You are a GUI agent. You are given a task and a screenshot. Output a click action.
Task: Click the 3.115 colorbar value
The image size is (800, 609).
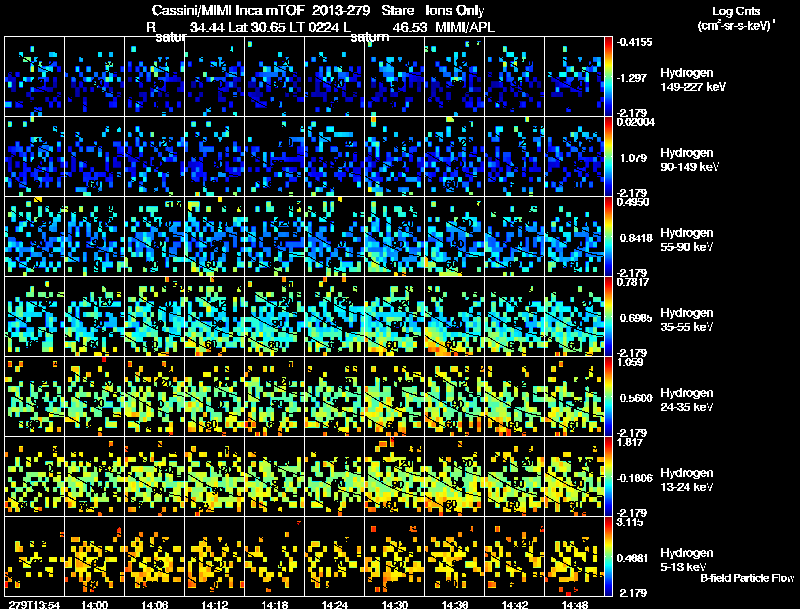(x=630, y=522)
